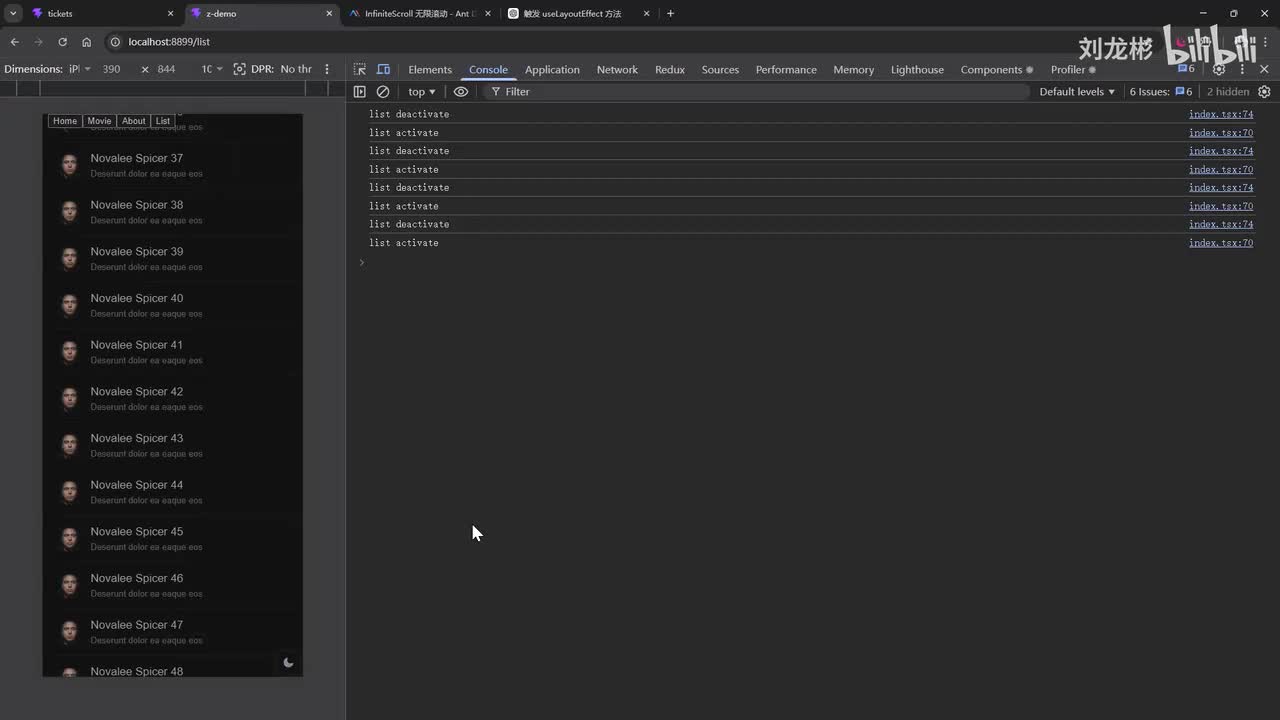Image resolution: width=1280 pixels, height=720 pixels.
Task: Open the Default levels dropdown
Action: [1077, 92]
